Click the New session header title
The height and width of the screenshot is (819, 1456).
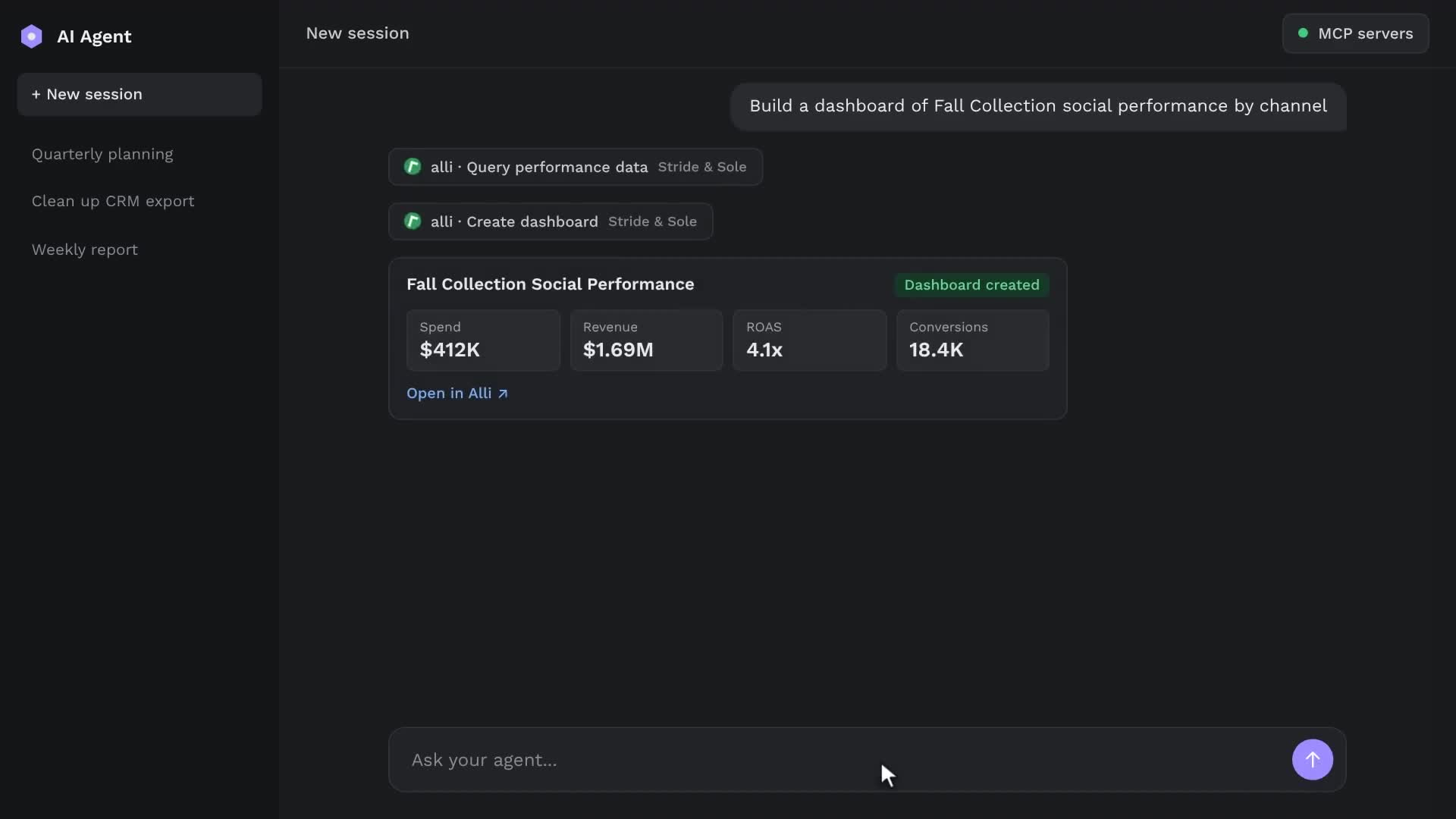pos(357,33)
